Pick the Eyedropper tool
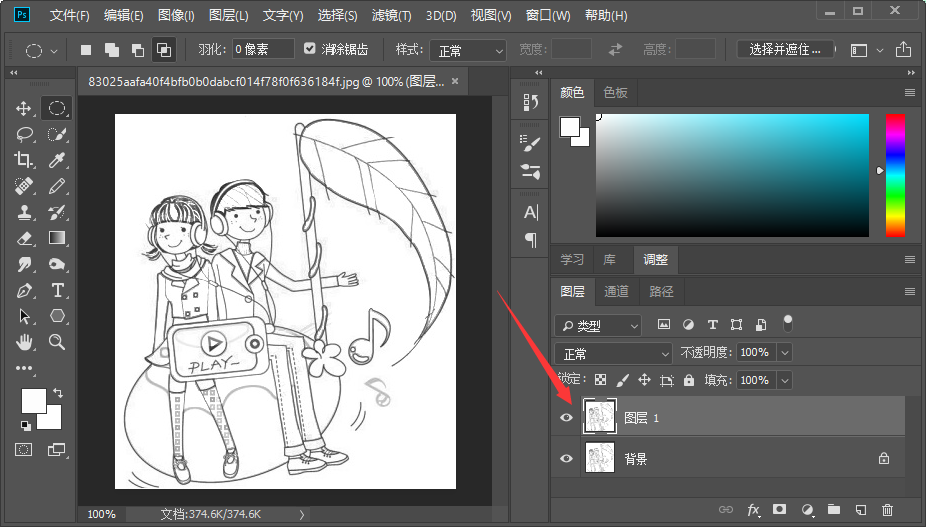Viewport: 926px width, 527px height. point(57,160)
